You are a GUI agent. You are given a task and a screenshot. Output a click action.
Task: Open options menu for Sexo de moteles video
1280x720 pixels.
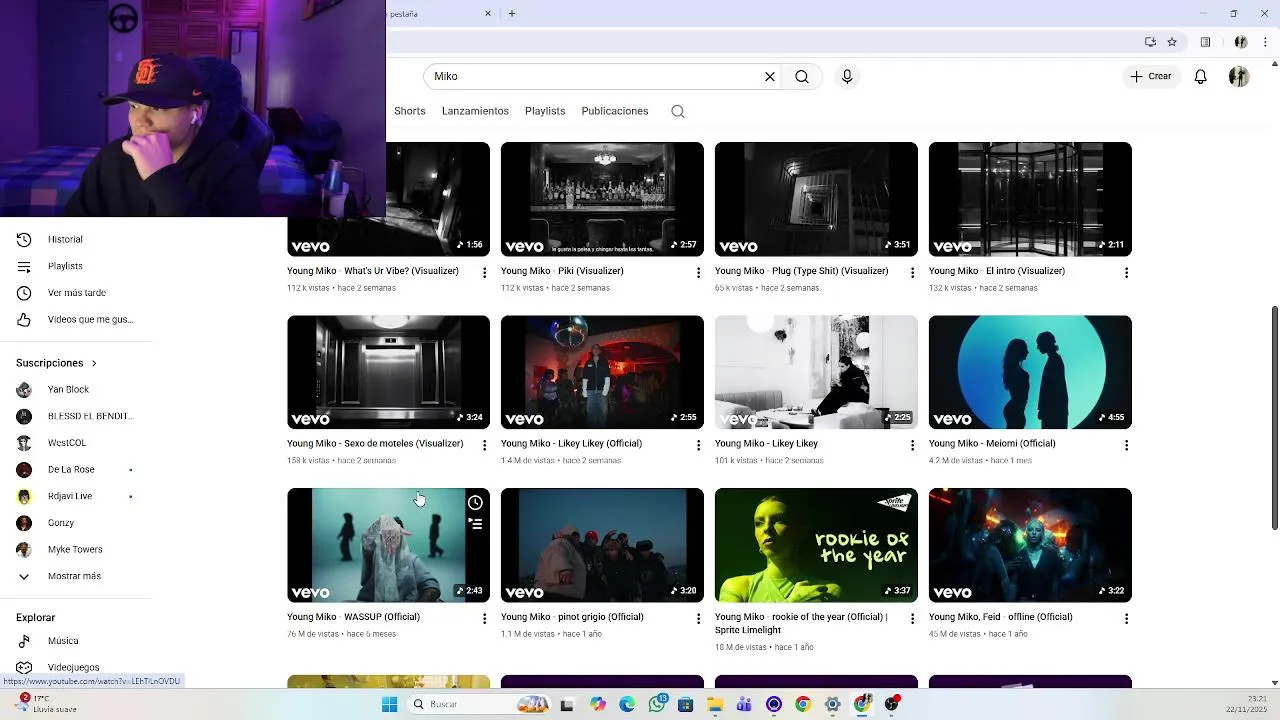pos(484,446)
